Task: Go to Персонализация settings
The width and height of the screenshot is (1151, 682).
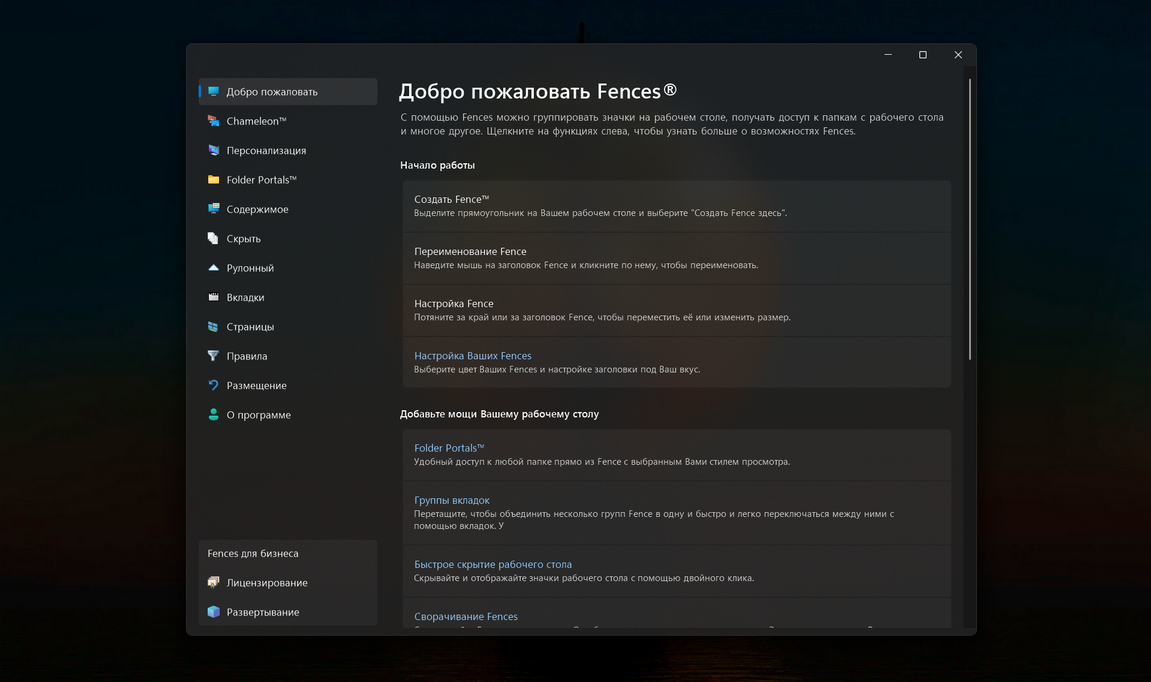Action: [x=288, y=150]
